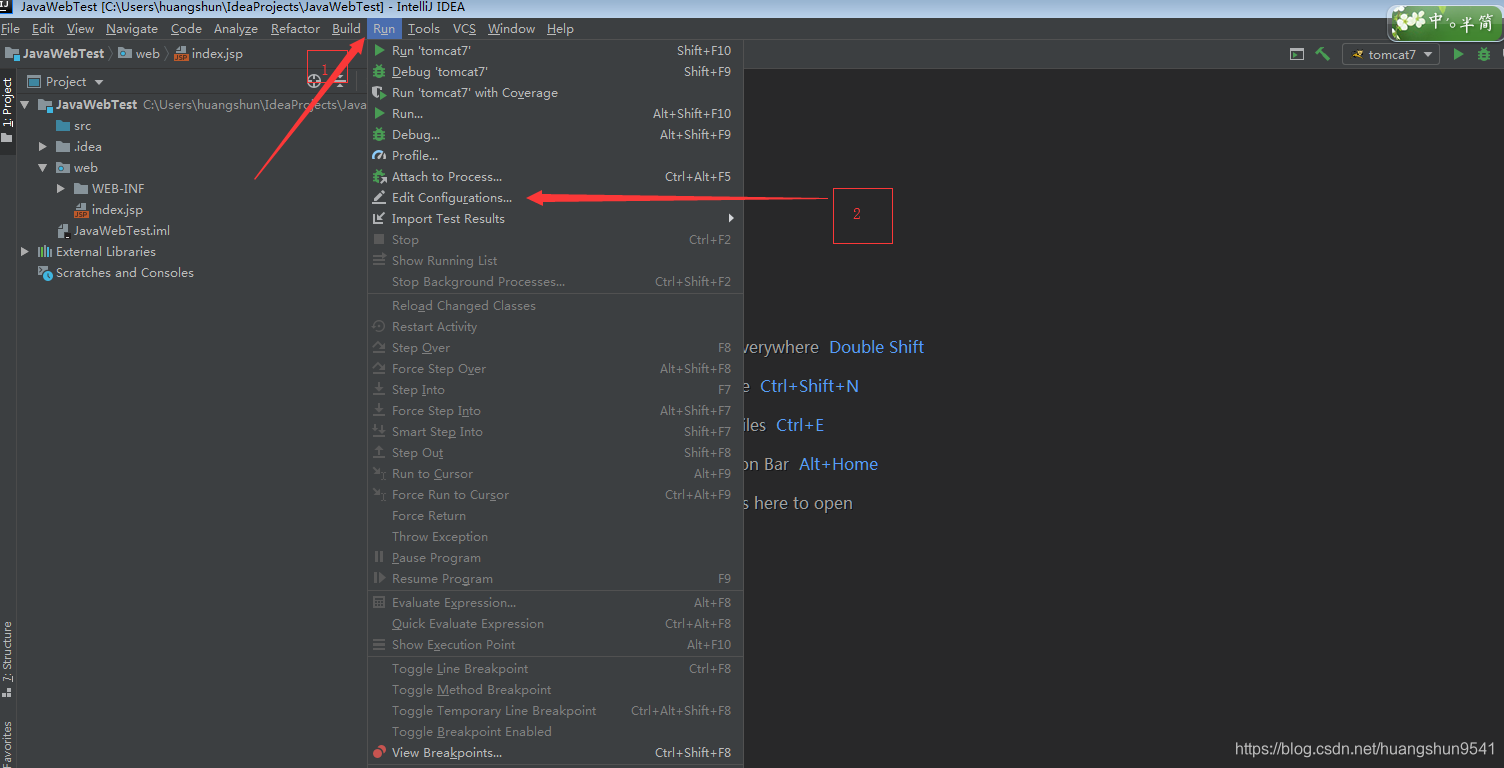Viewport: 1504px width, 768px height.
Task: Choose Debug... menu entry
Action: tap(555, 134)
